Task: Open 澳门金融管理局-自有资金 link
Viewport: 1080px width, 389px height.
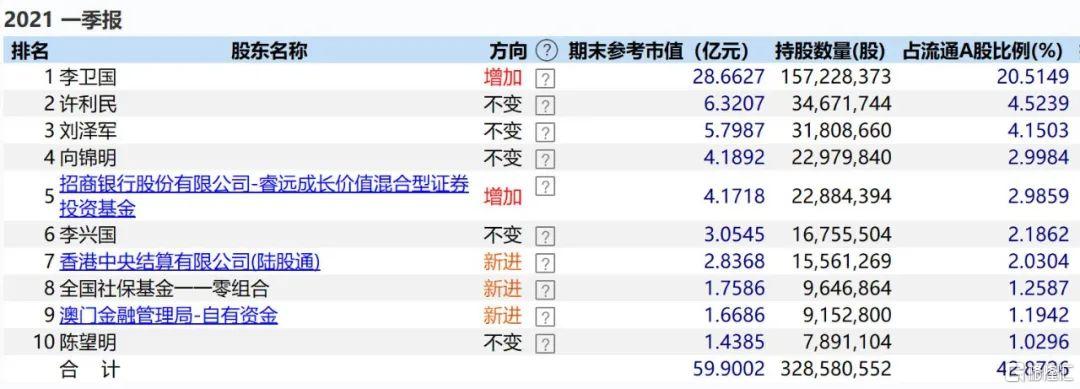Action: tap(168, 315)
